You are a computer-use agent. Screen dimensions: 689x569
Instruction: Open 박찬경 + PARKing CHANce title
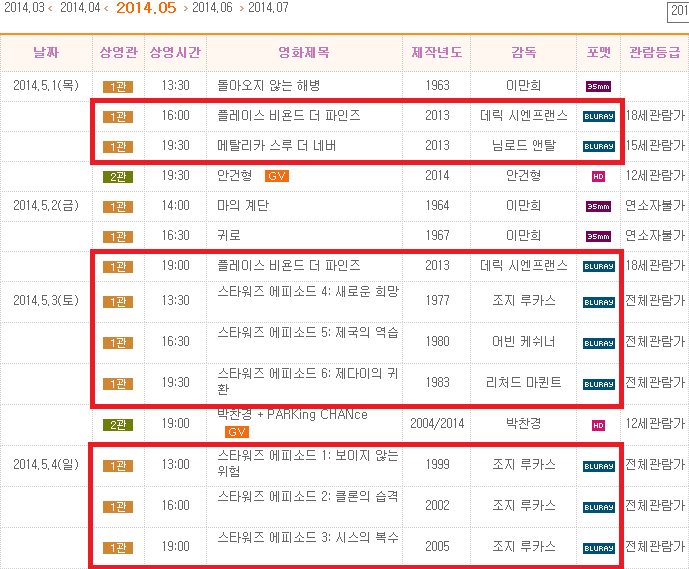(x=292, y=414)
